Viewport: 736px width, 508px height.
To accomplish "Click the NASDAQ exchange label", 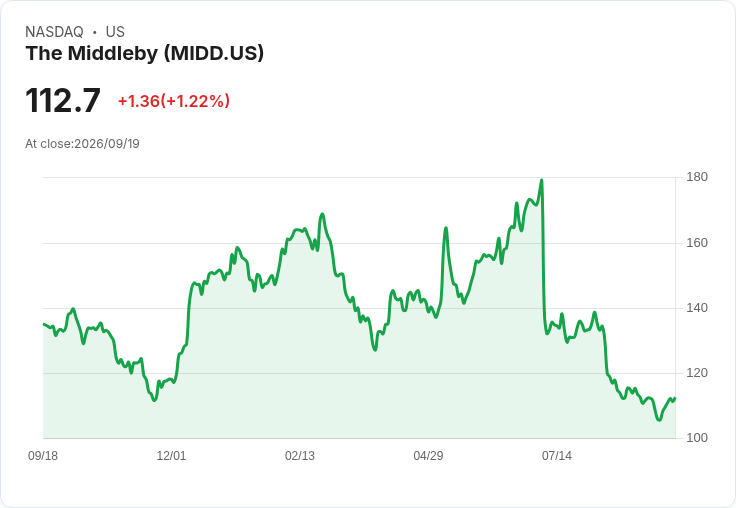I will pyautogui.click(x=54, y=32).
